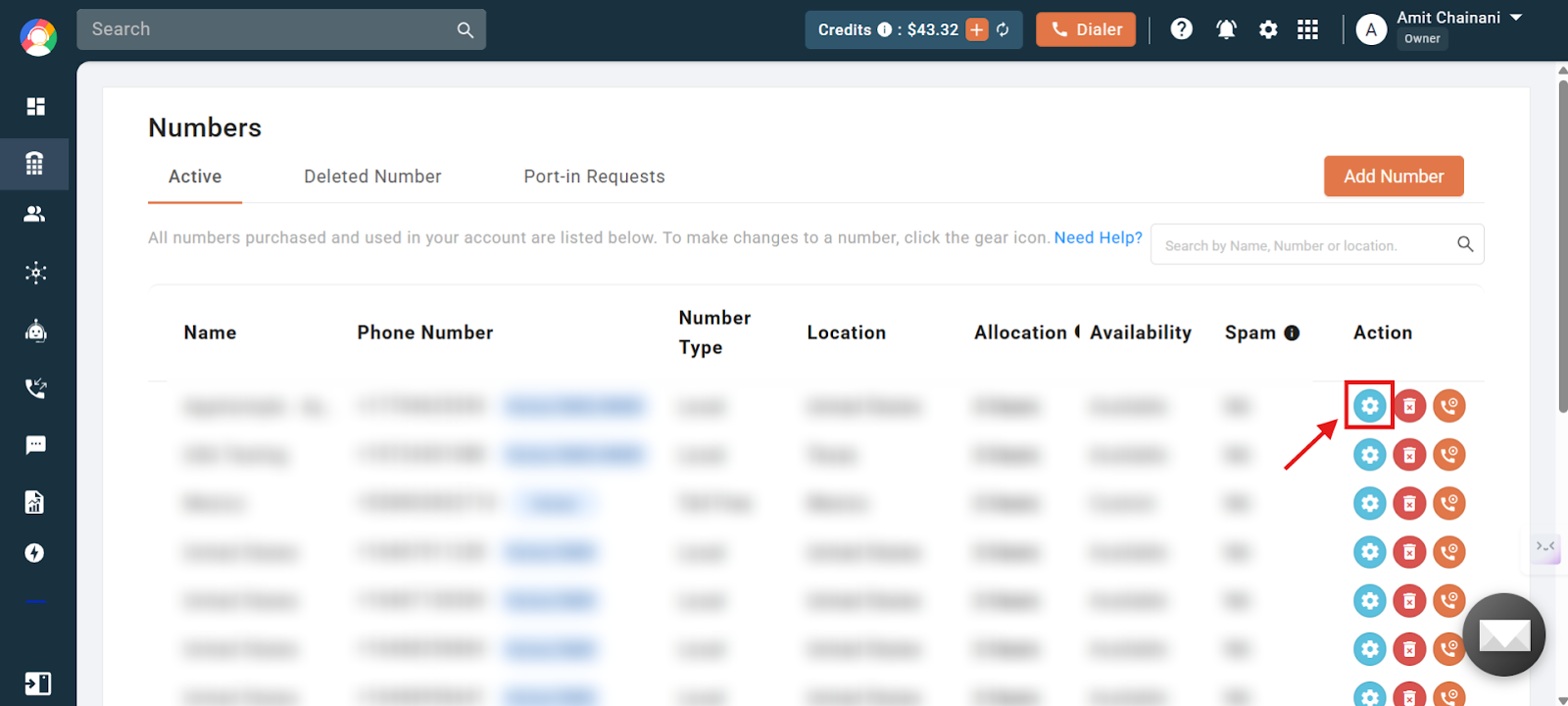Viewport: 1568px width, 706px height.
Task: Open the Reports document icon in the sidebar
Action: [x=34, y=502]
